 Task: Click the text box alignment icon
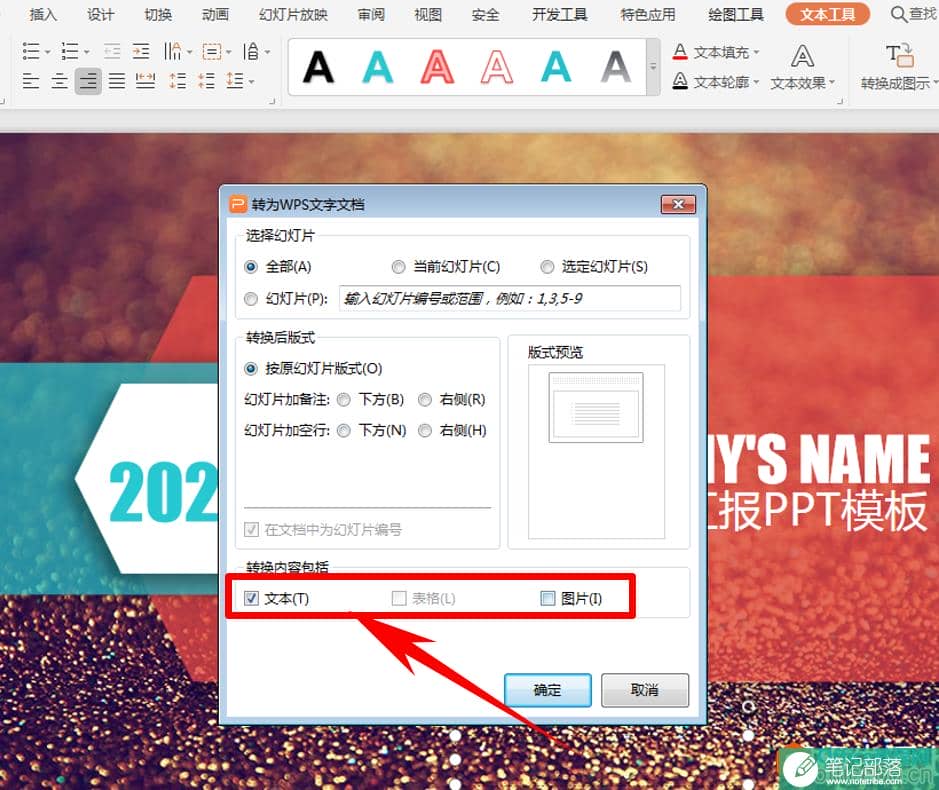[x=211, y=52]
